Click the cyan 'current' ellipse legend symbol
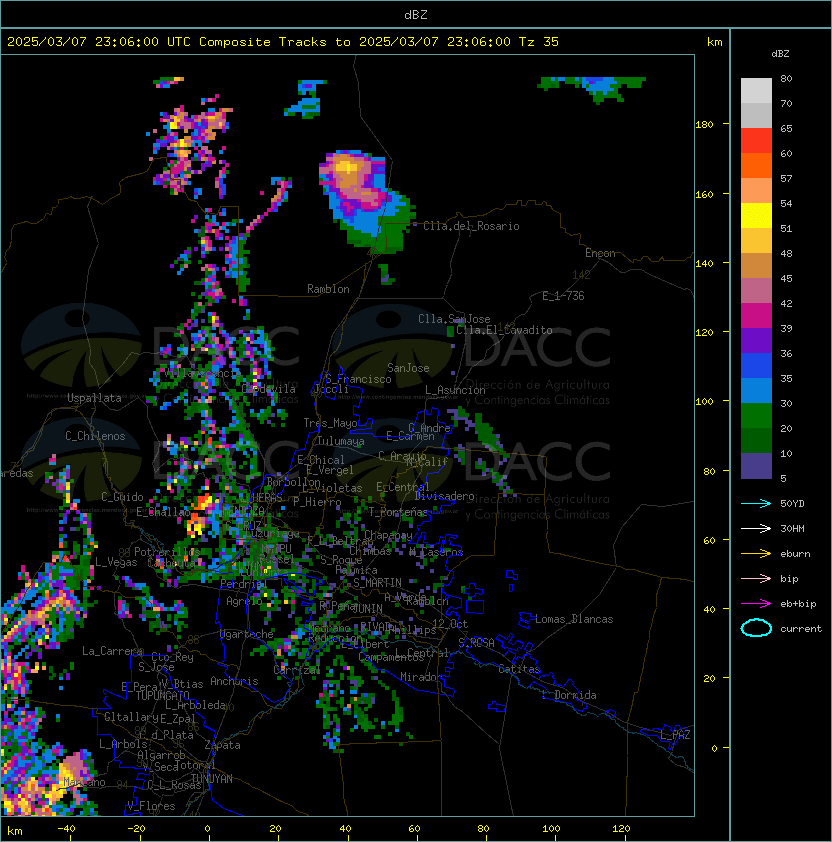 [x=756, y=628]
